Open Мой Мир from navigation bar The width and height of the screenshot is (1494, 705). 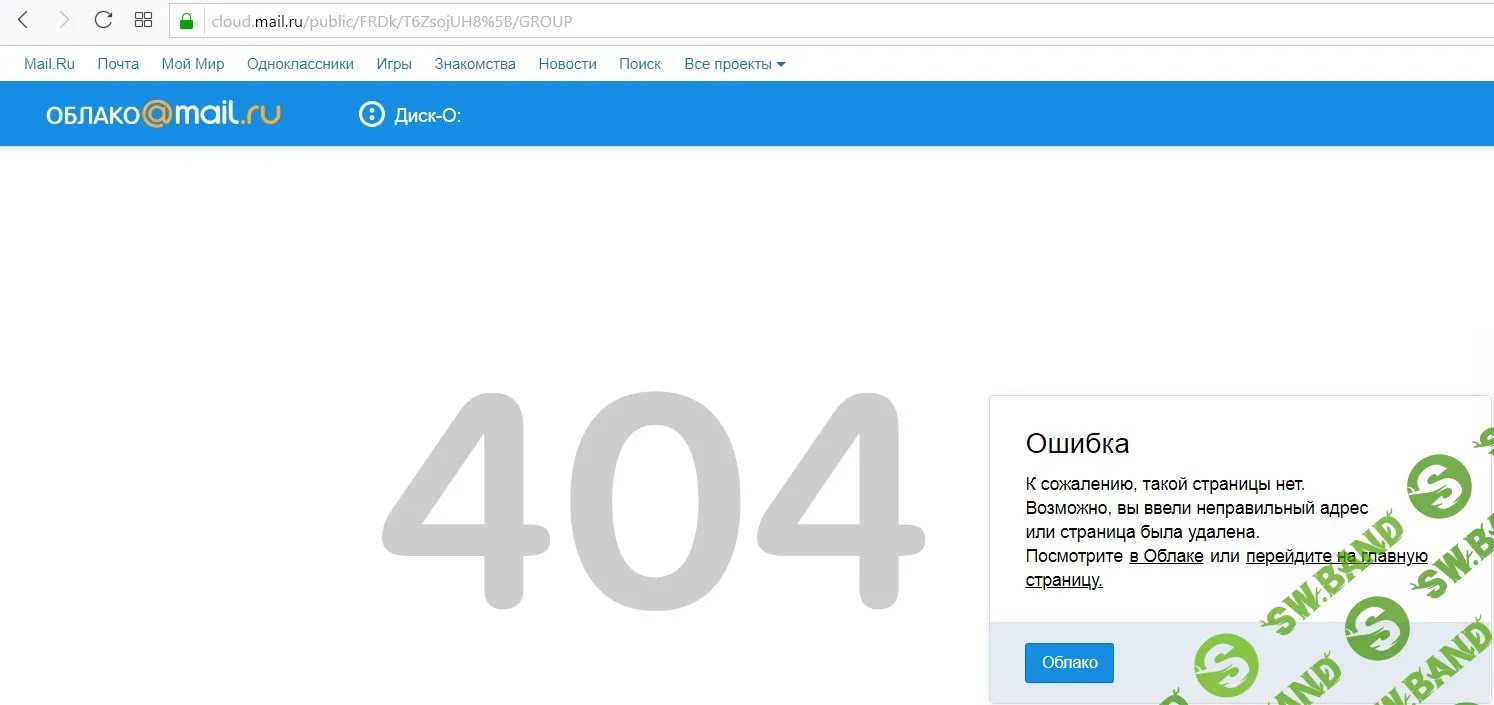click(x=193, y=64)
